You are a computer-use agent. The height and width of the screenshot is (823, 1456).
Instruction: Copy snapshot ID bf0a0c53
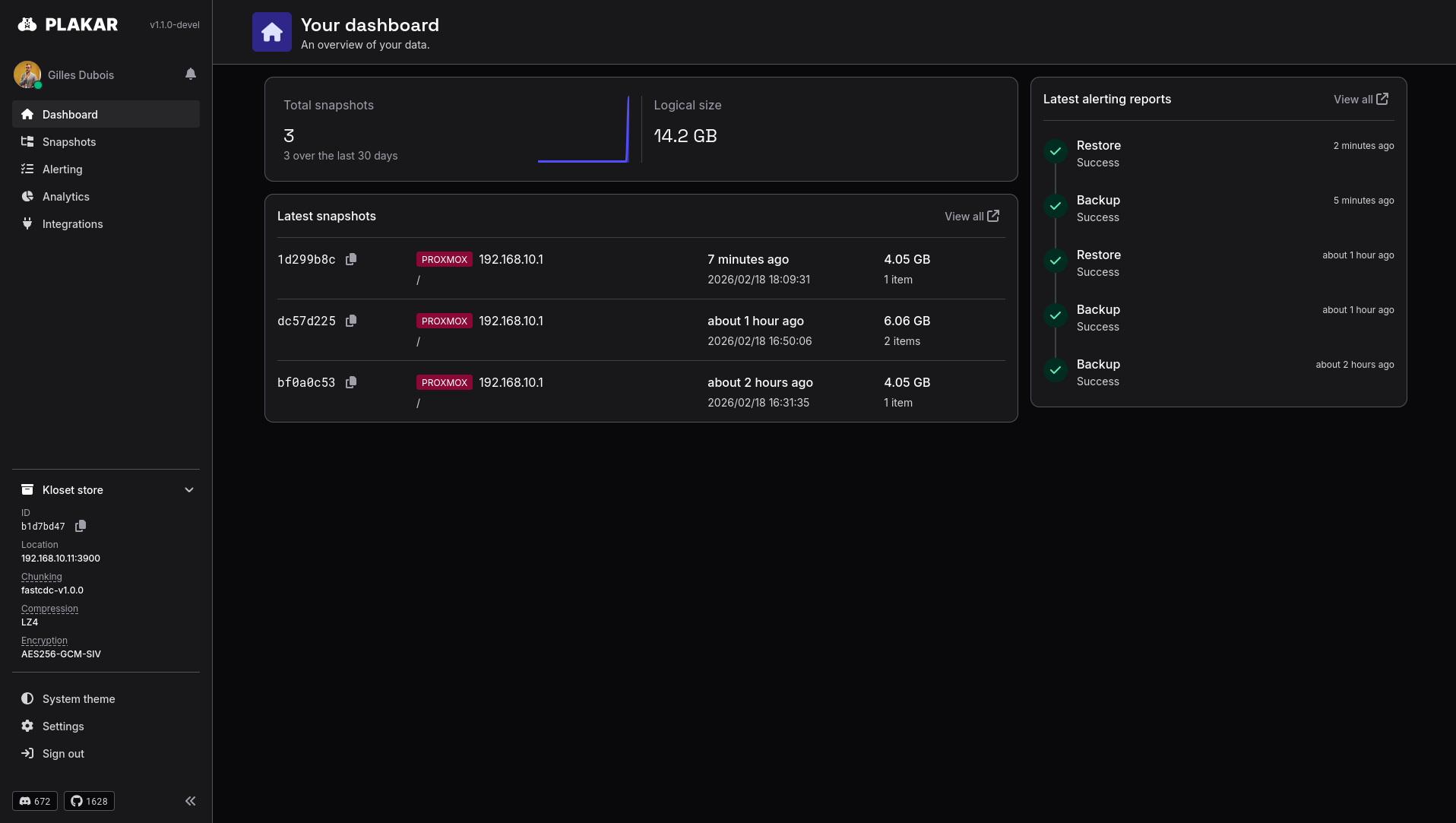coord(351,383)
